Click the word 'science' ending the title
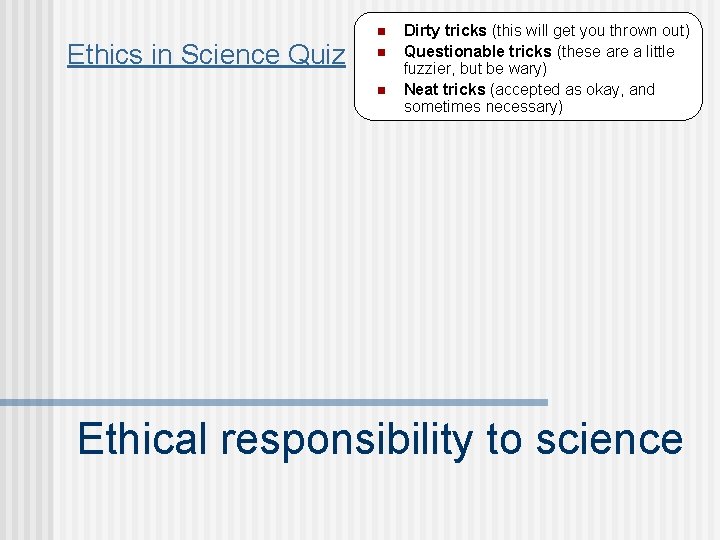The image size is (720, 540). pyautogui.click(x=609, y=440)
